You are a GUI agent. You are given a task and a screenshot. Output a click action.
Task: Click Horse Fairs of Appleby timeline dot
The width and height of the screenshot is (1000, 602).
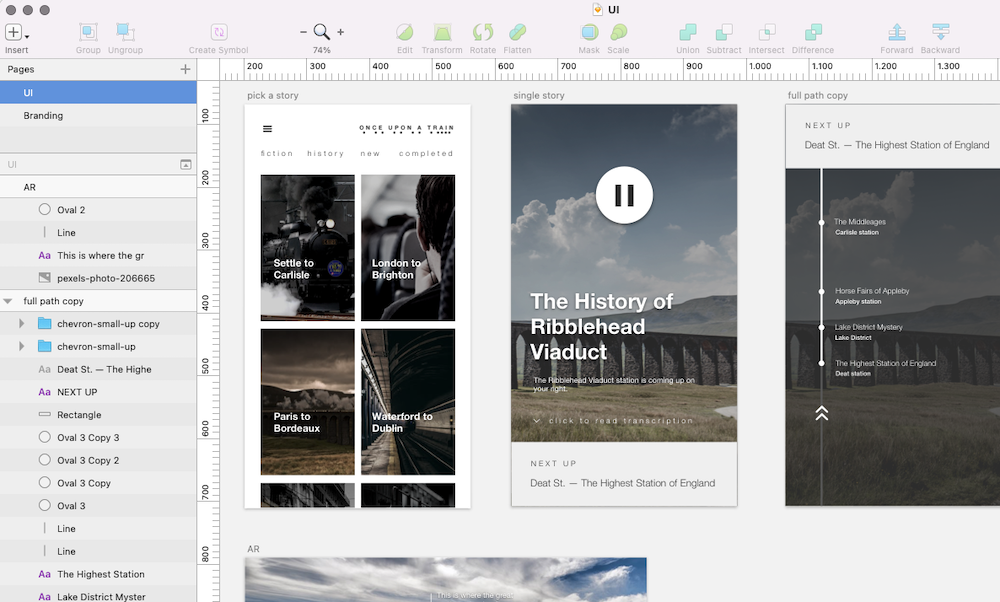(x=821, y=291)
